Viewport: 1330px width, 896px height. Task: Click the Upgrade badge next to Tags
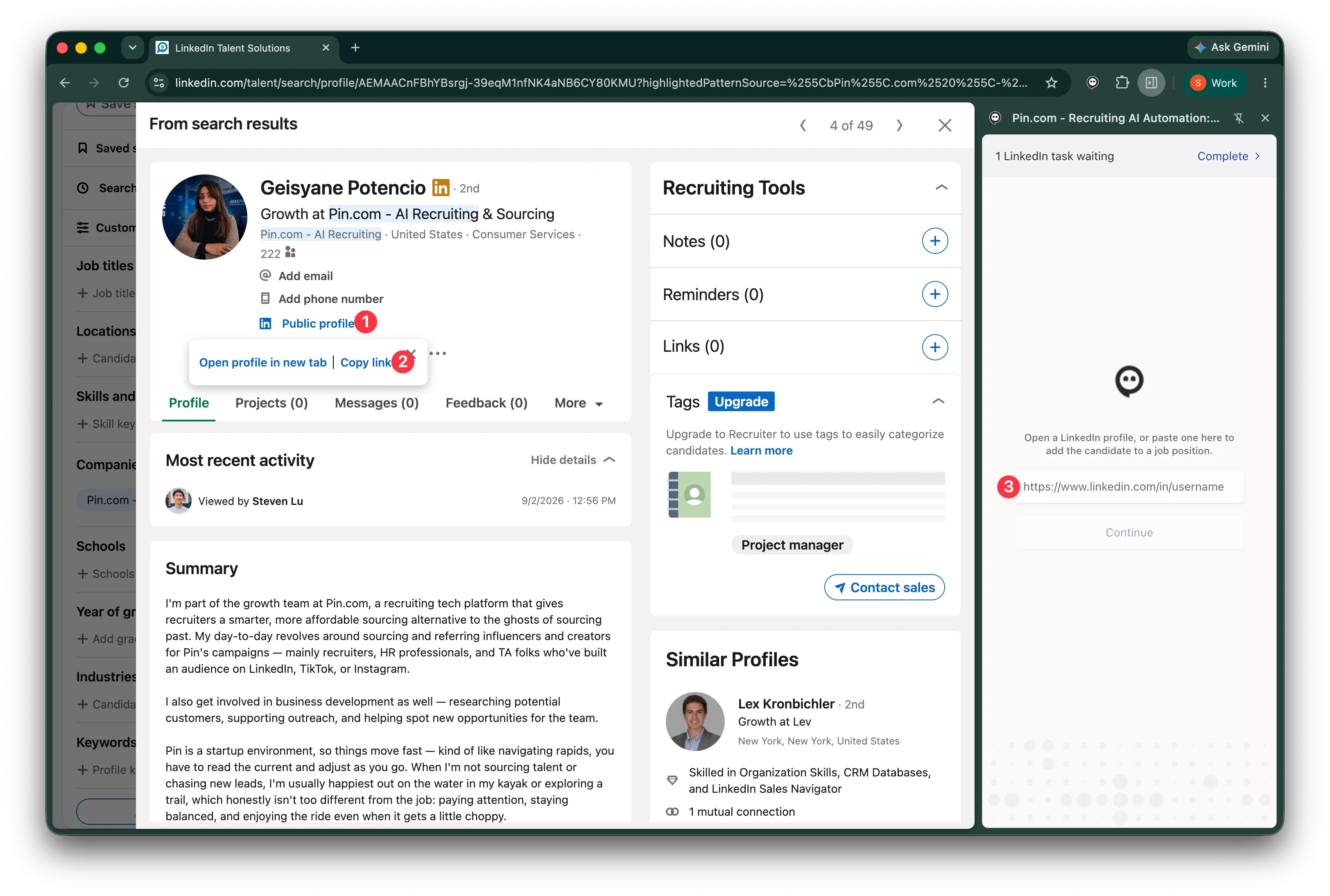[741, 402]
